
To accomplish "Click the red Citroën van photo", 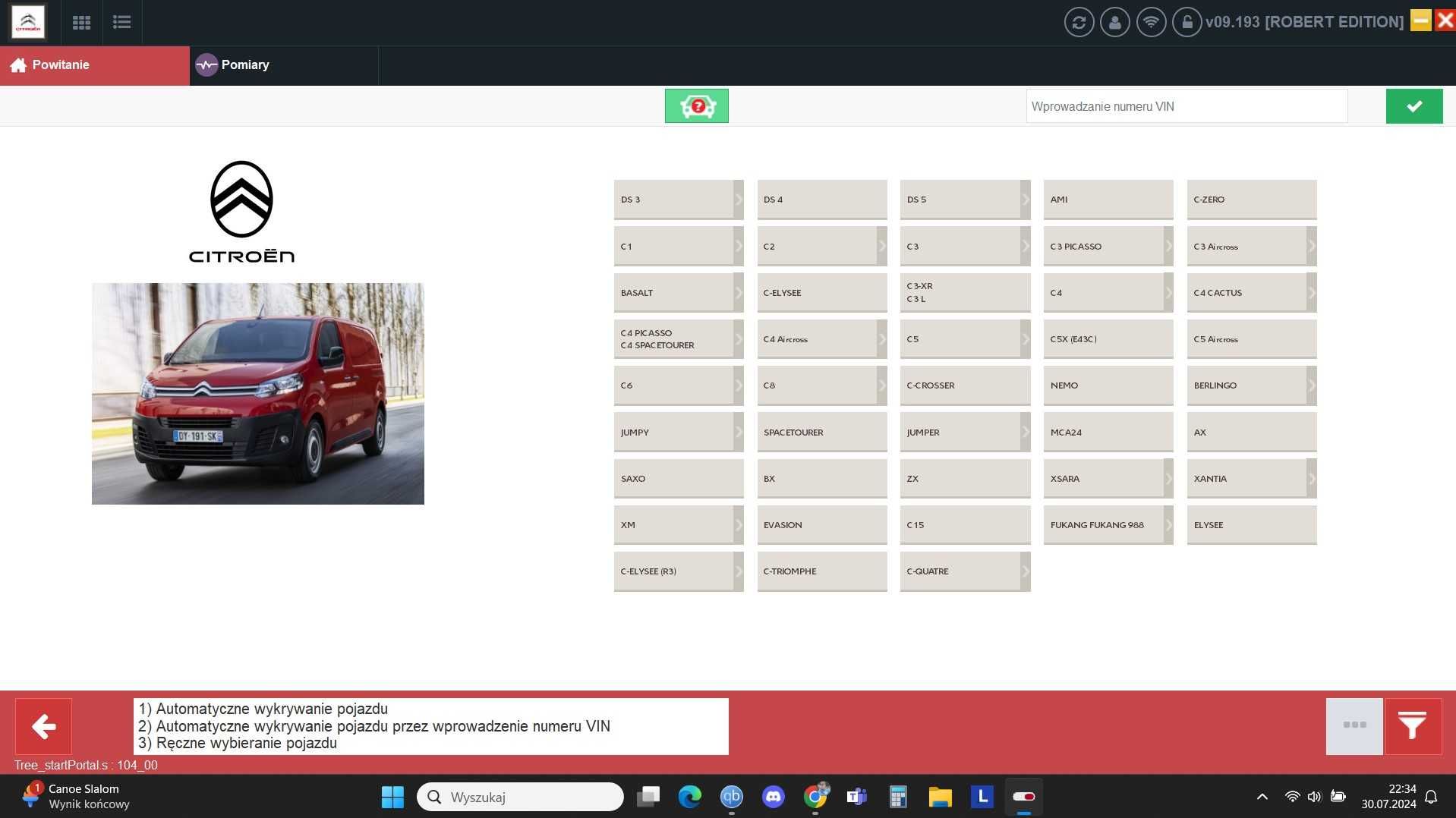I will pyautogui.click(x=258, y=394).
